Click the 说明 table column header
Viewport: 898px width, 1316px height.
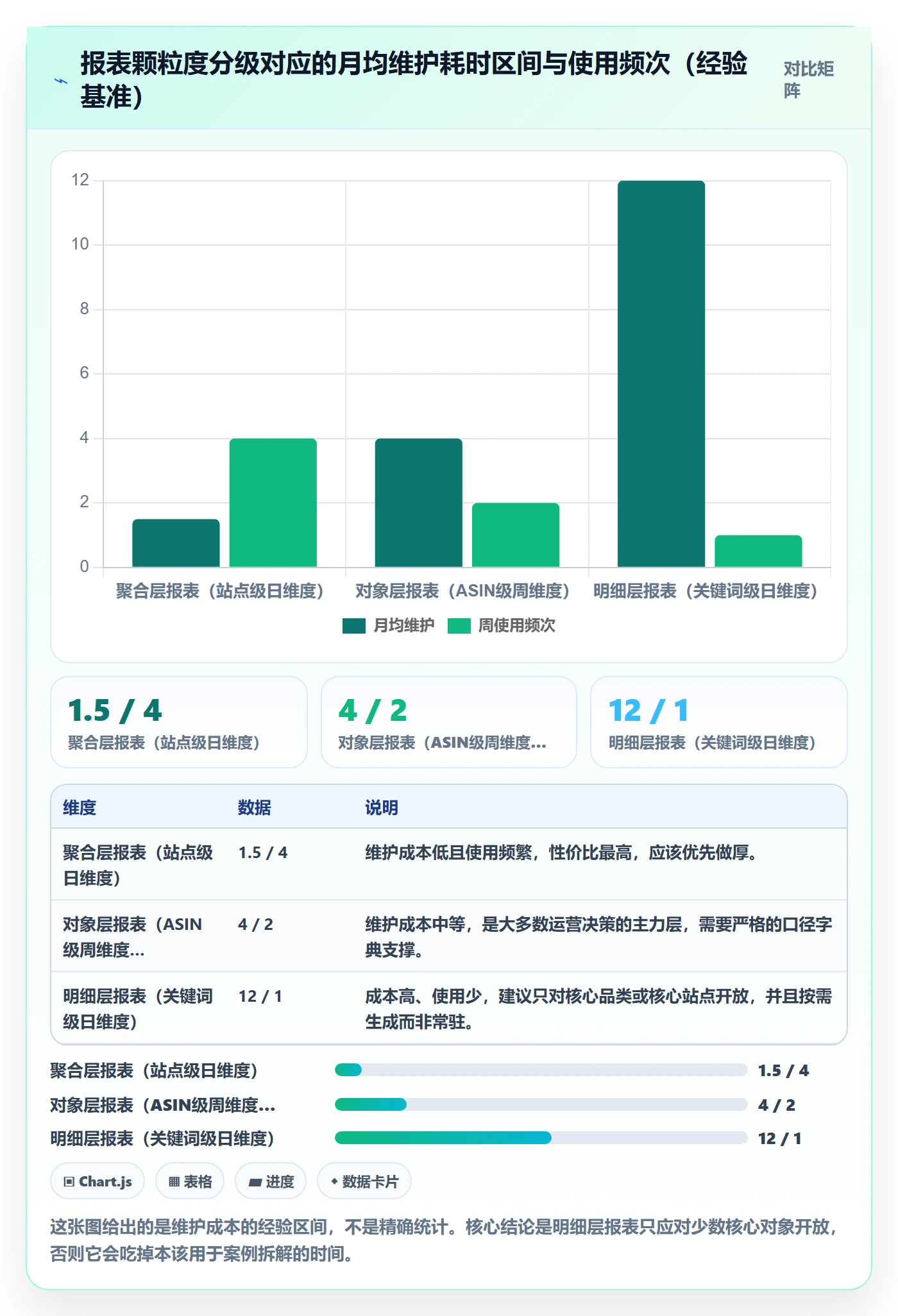(x=382, y=807)
